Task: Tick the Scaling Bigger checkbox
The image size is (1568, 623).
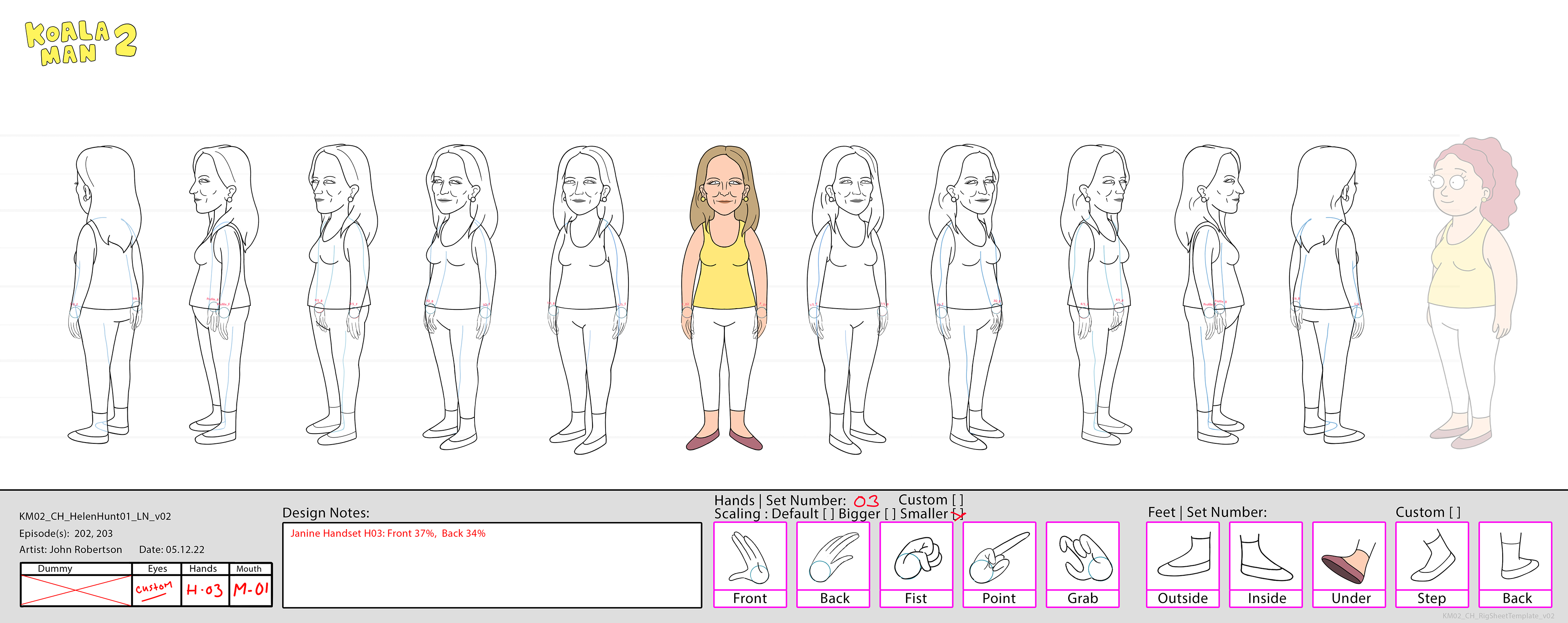Action: 890,514
